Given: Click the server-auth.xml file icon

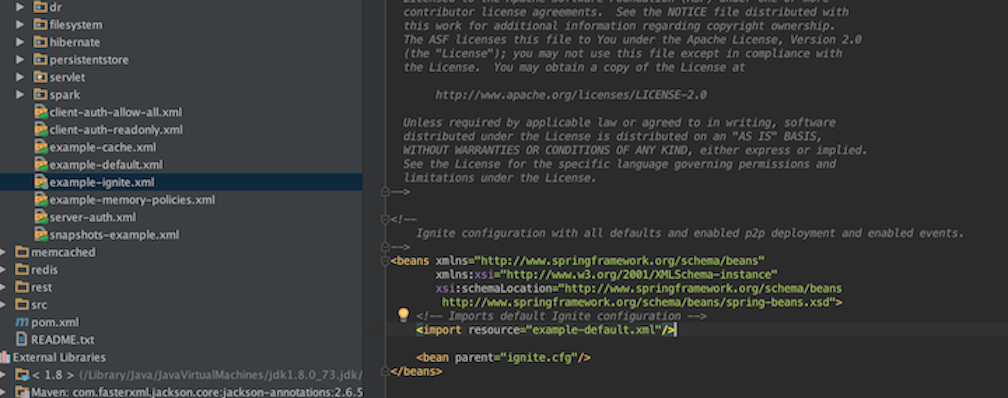Looking at the screenshot, I should point(40,217).
